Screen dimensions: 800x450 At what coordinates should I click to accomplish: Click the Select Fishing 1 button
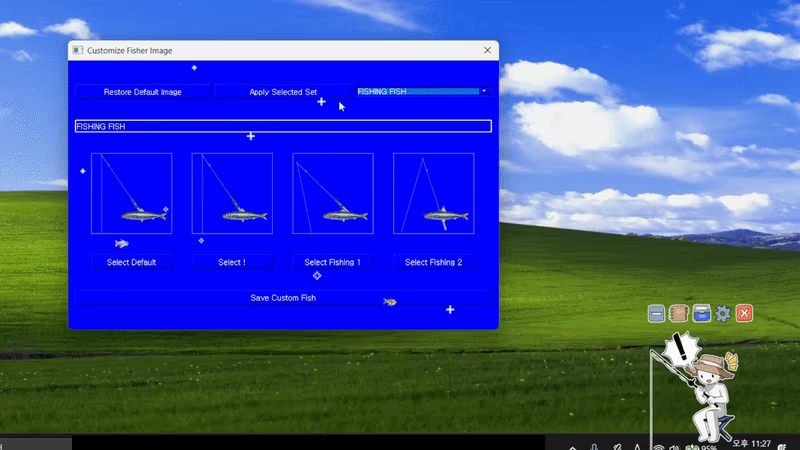tap(333, 262)
